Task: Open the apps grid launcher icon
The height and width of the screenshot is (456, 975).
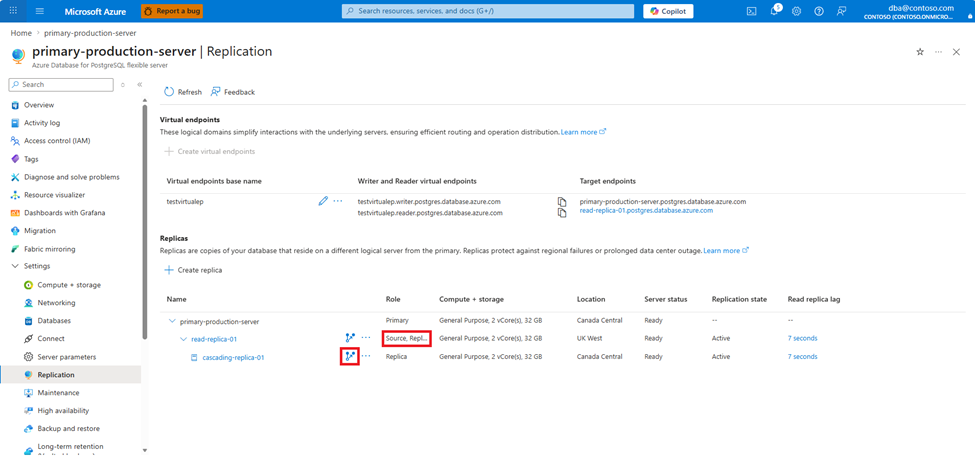Action: pyautogui.click(x=14, y=11)
